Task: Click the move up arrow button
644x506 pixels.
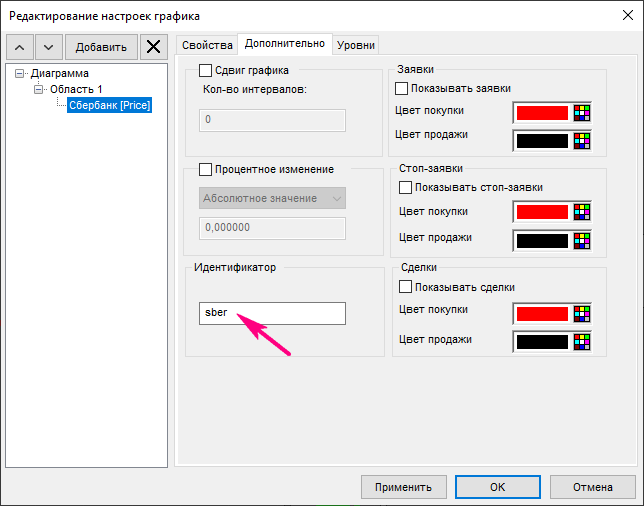Action: pos(21,47)
